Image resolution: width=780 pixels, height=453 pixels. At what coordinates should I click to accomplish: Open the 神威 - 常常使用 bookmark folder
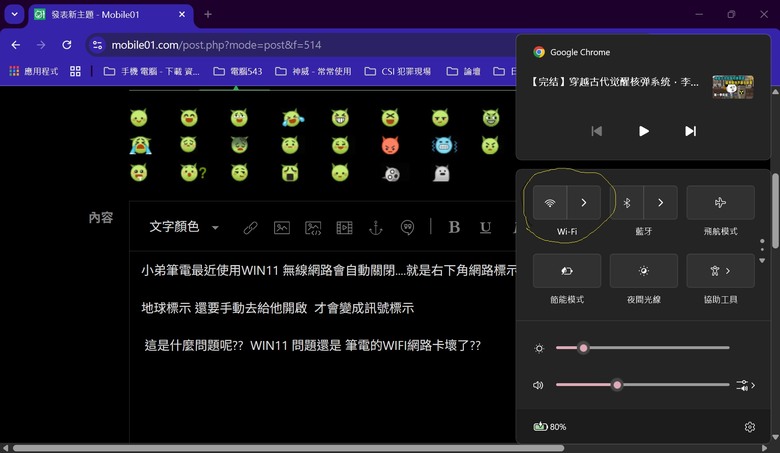click(313, 71)
